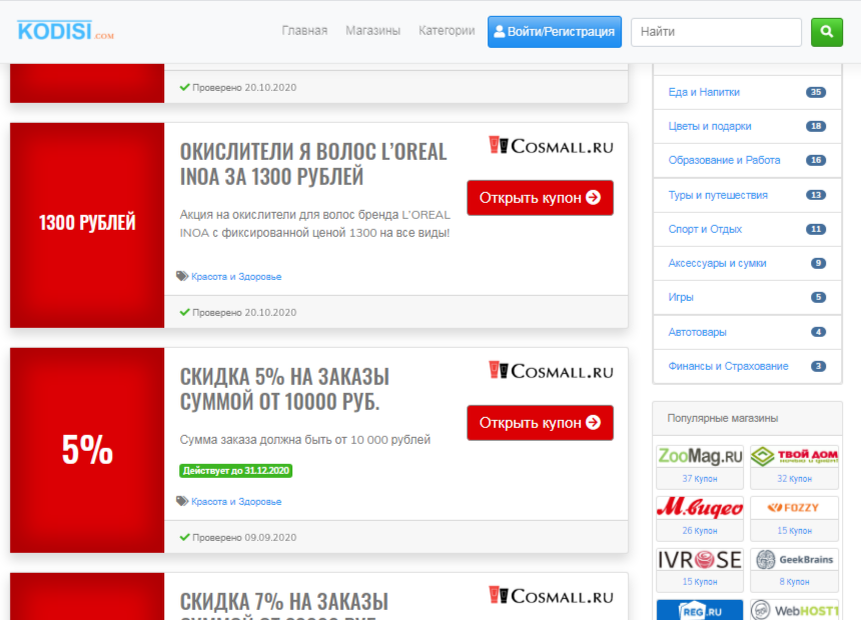Open the Игры category
The image size is (861, 620).
coord(680,297)
